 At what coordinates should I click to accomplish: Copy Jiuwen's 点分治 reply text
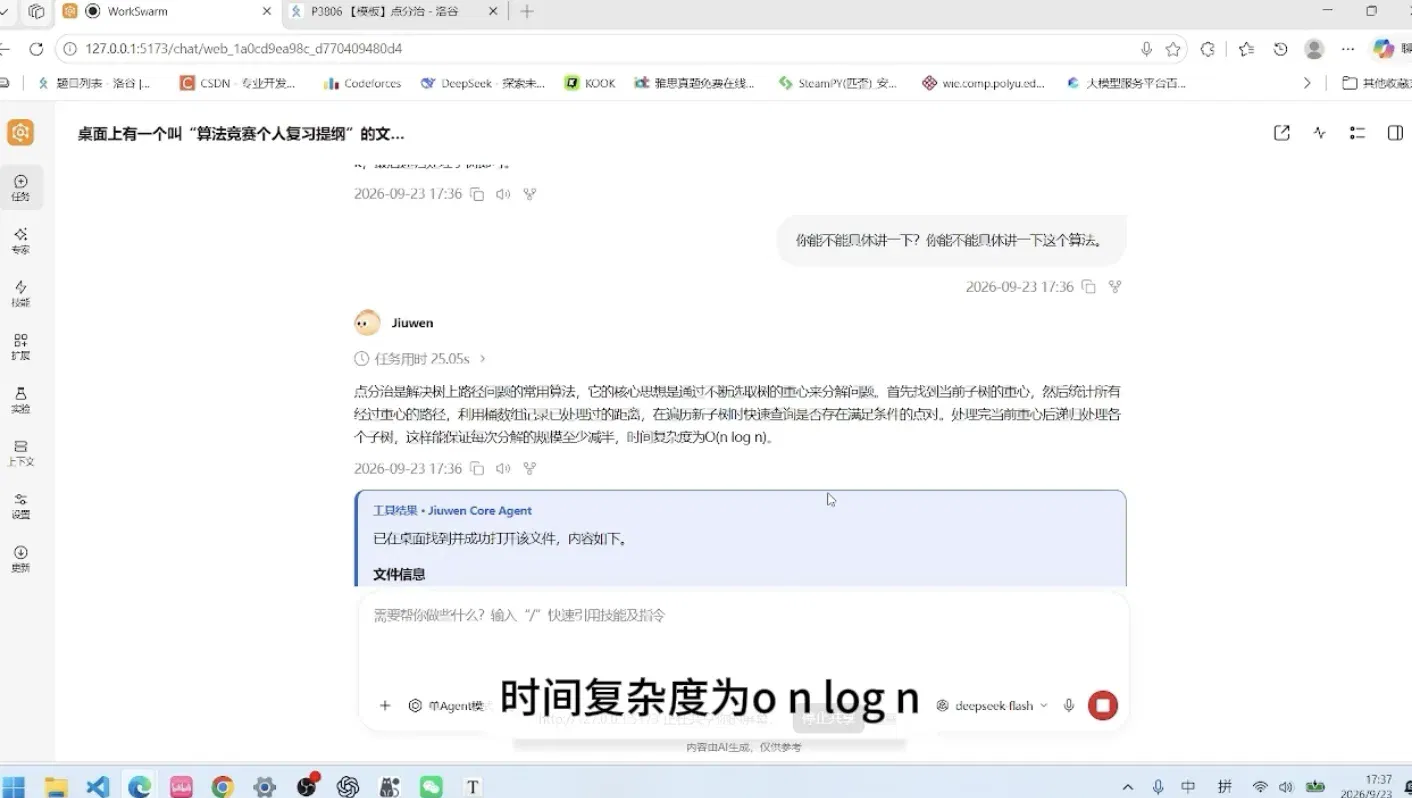click(477, 468)
